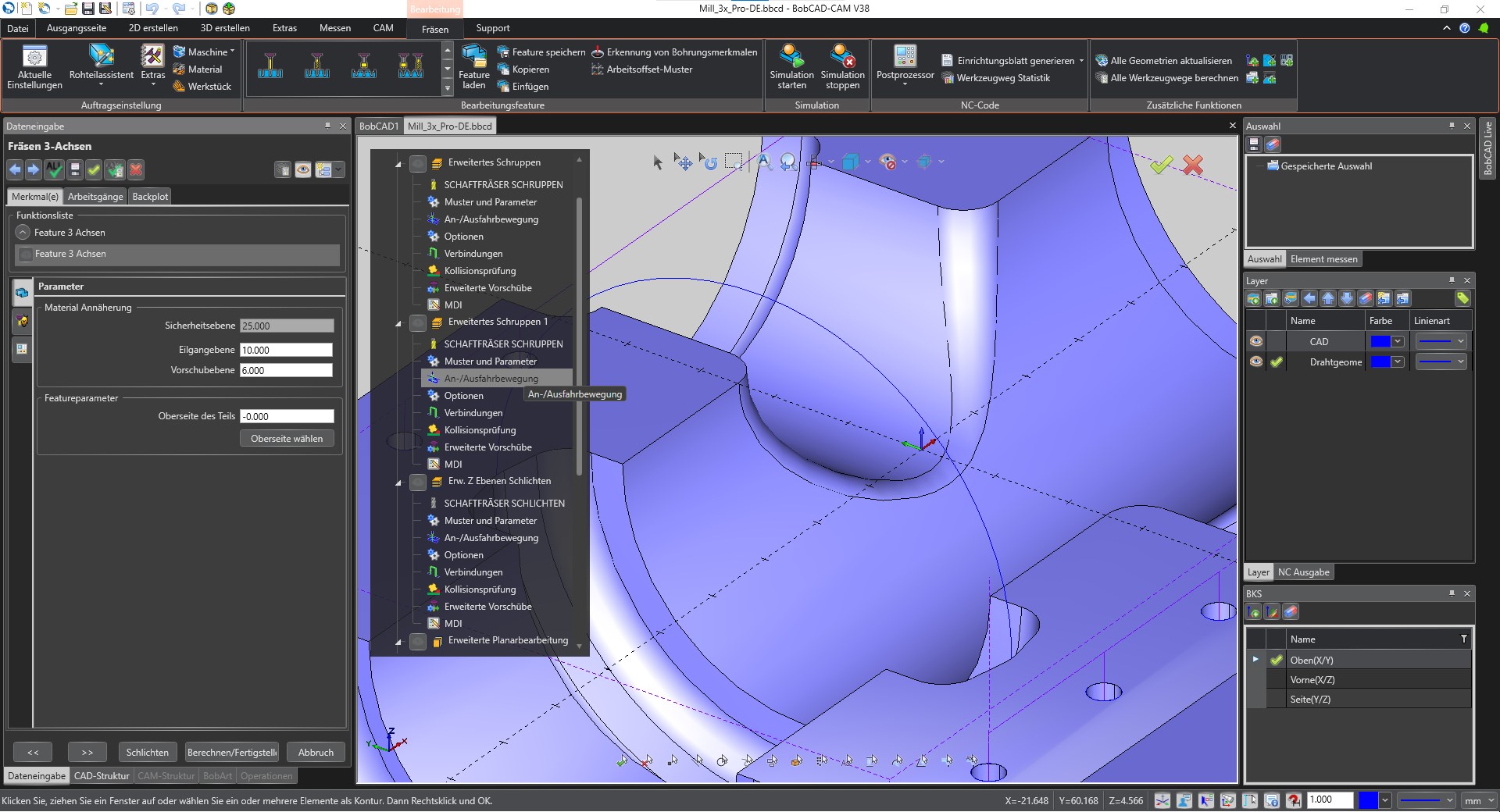Click the 'Oberseite wählen' button
This screenshot has height=812, width=1500.
coord(287,438)
